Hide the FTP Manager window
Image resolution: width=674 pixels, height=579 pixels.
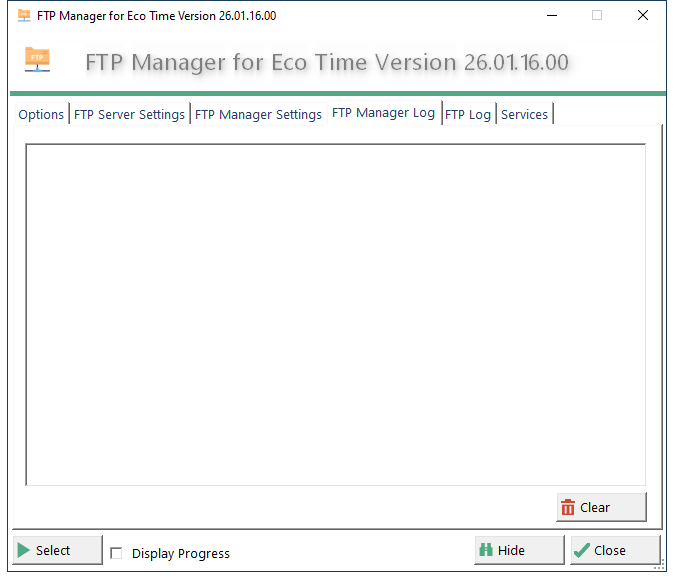pyautogui.click(x=519, y=550)
